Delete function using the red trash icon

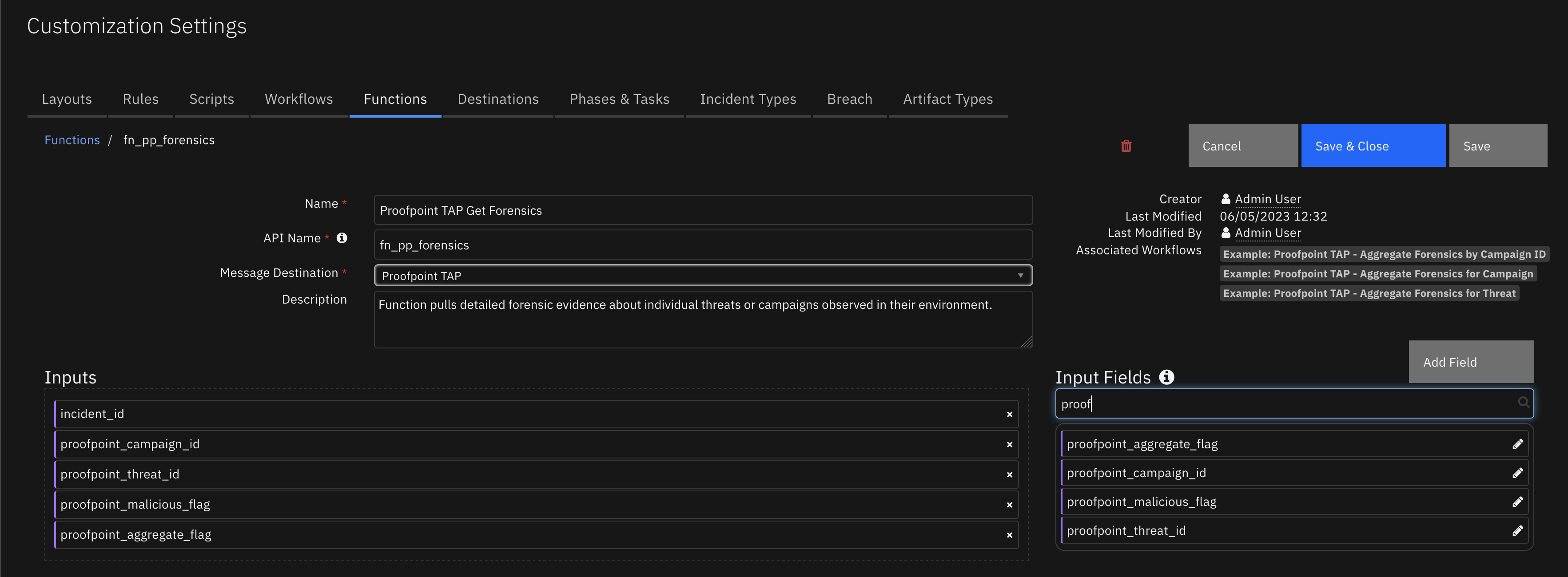pos(1126,146)
